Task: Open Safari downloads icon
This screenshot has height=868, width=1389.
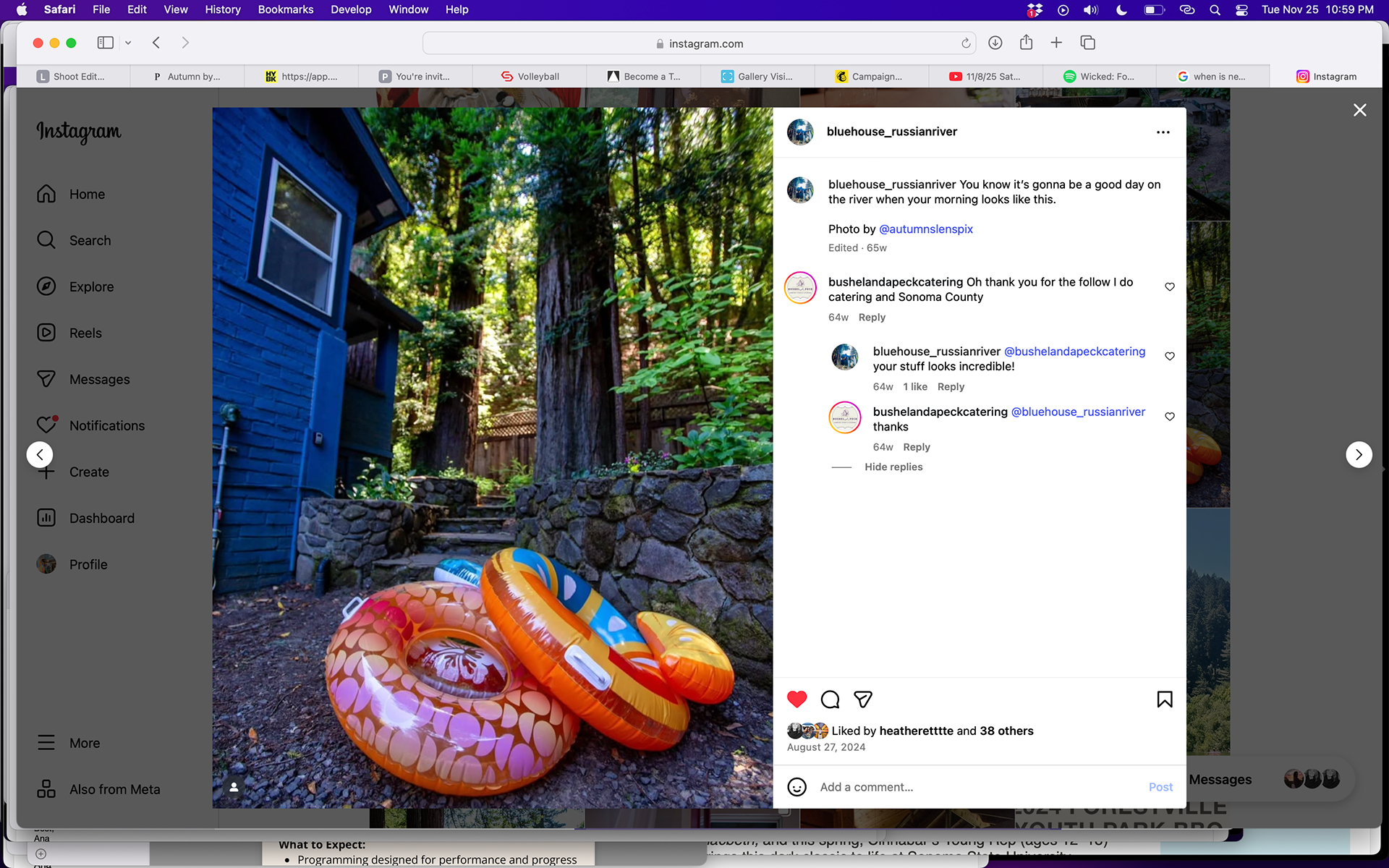Action: (995, 43)
